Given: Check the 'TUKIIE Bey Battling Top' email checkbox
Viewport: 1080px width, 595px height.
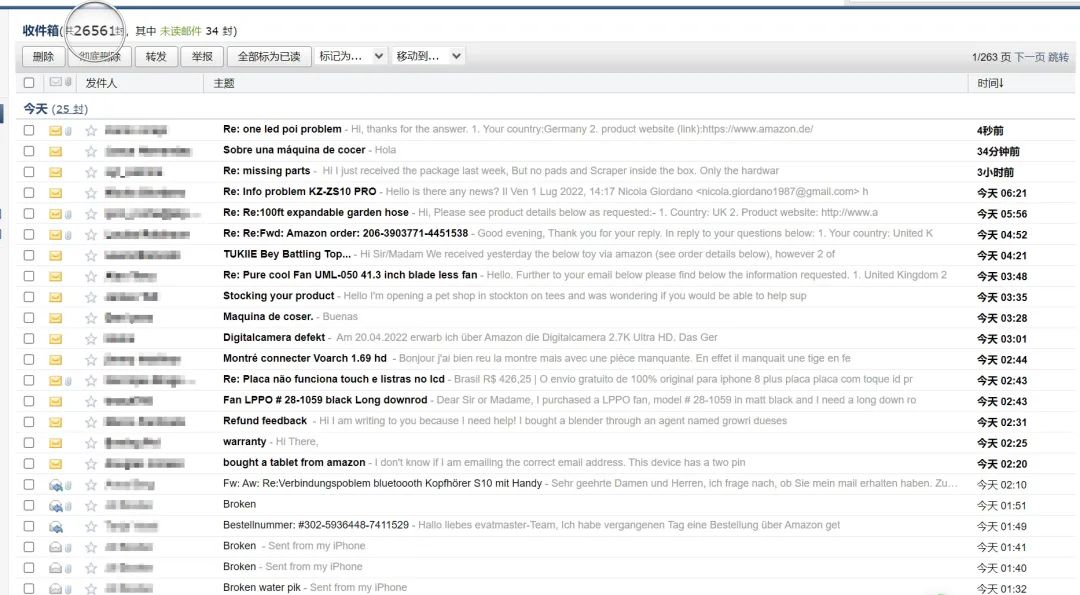Looking at the screenshot, I should pyautogui.click(x=28, y=255).
